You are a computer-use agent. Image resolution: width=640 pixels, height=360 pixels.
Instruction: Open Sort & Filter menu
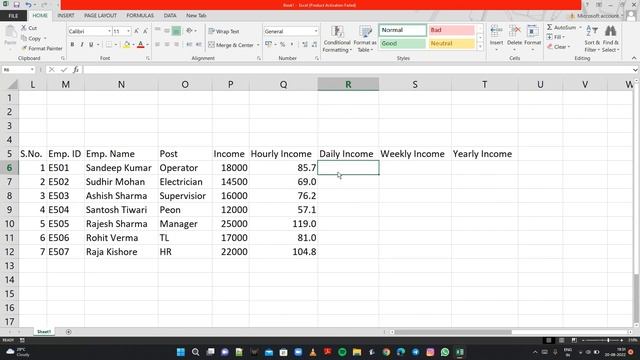click(592, 39)
